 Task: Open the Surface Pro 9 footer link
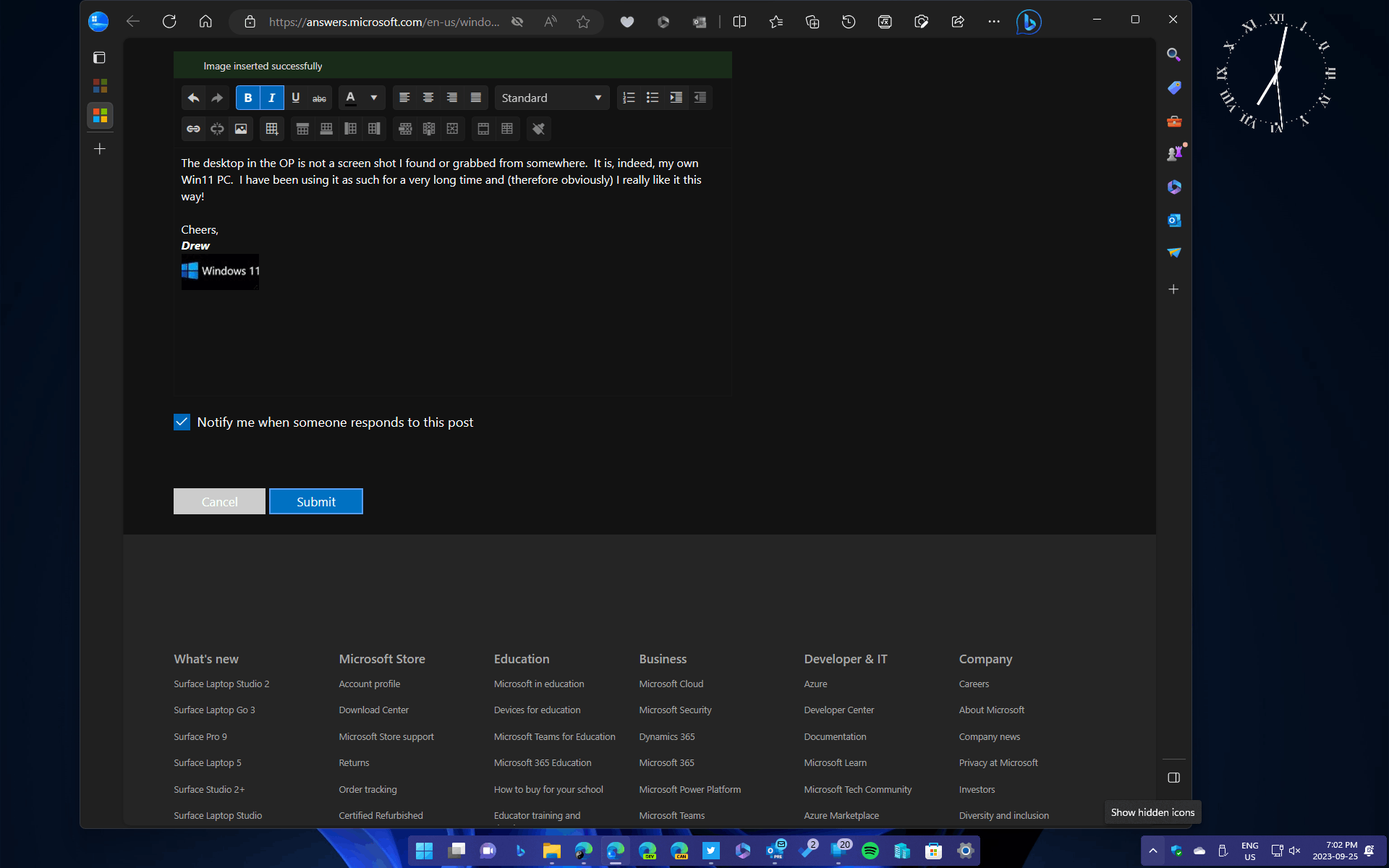point(200,736)
